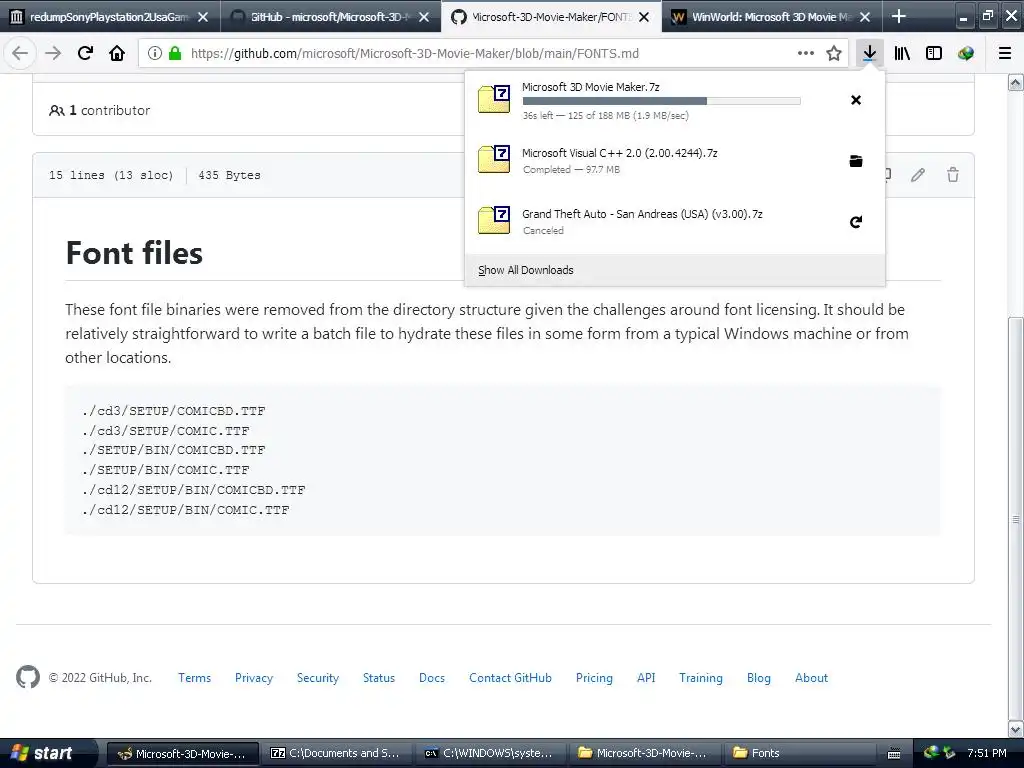1024x768 pixels.
Task: Open the browser home page
Action: 117,53
